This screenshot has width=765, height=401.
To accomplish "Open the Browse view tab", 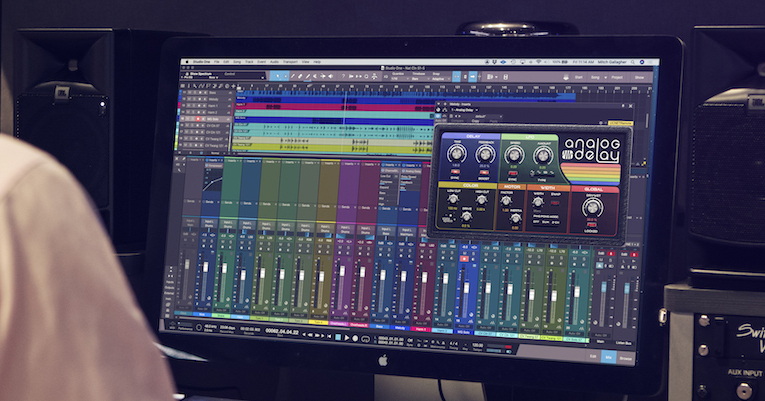I will pos(625,358).
